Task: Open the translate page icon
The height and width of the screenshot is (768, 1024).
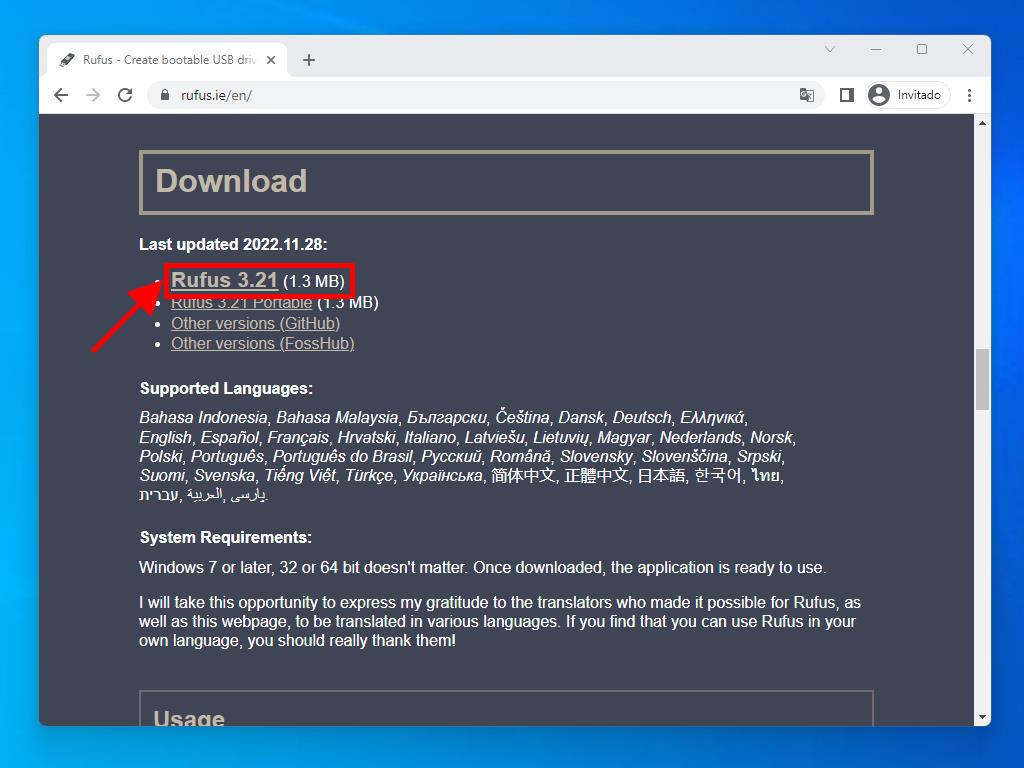Action: tap(806, 95)
